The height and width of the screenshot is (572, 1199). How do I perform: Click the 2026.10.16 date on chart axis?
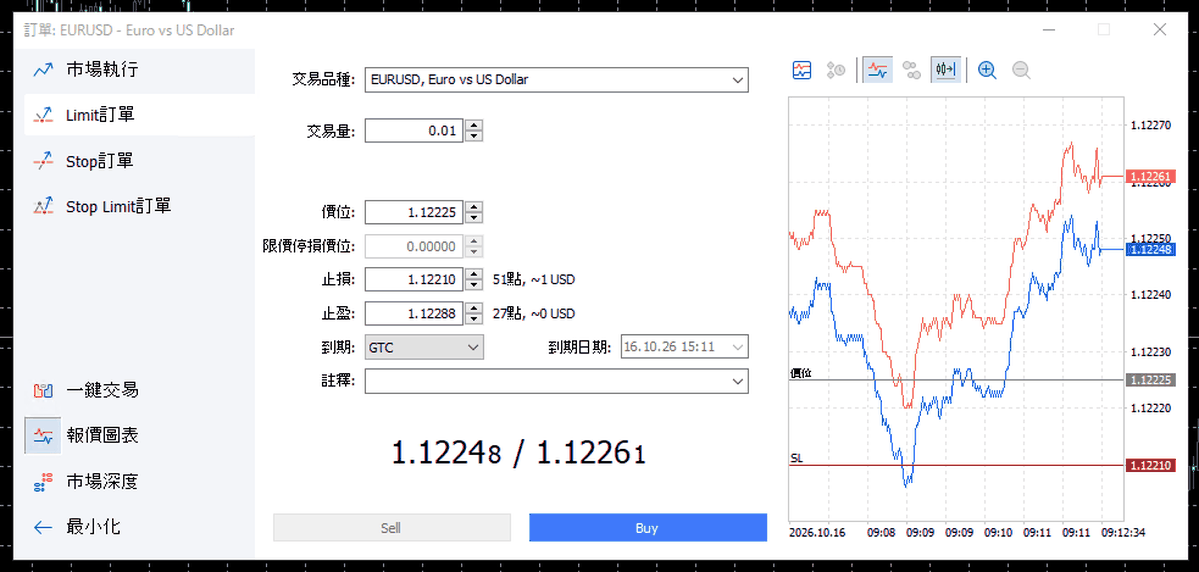tap(817, 531)
